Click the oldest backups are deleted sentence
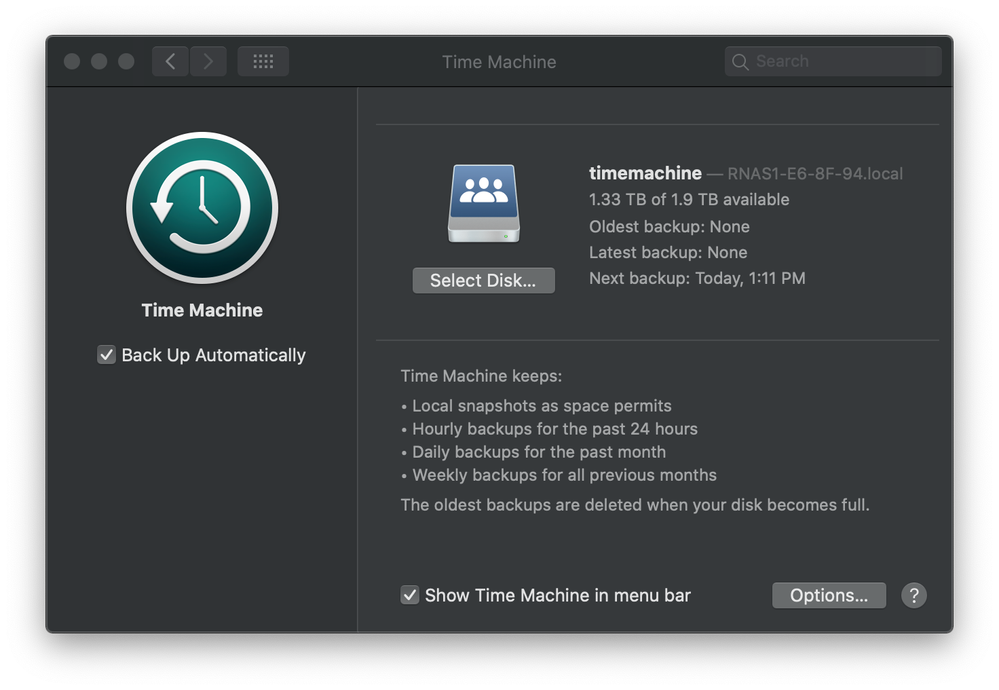The width and height of the screenshot is (999, 690). pos(635,505)
